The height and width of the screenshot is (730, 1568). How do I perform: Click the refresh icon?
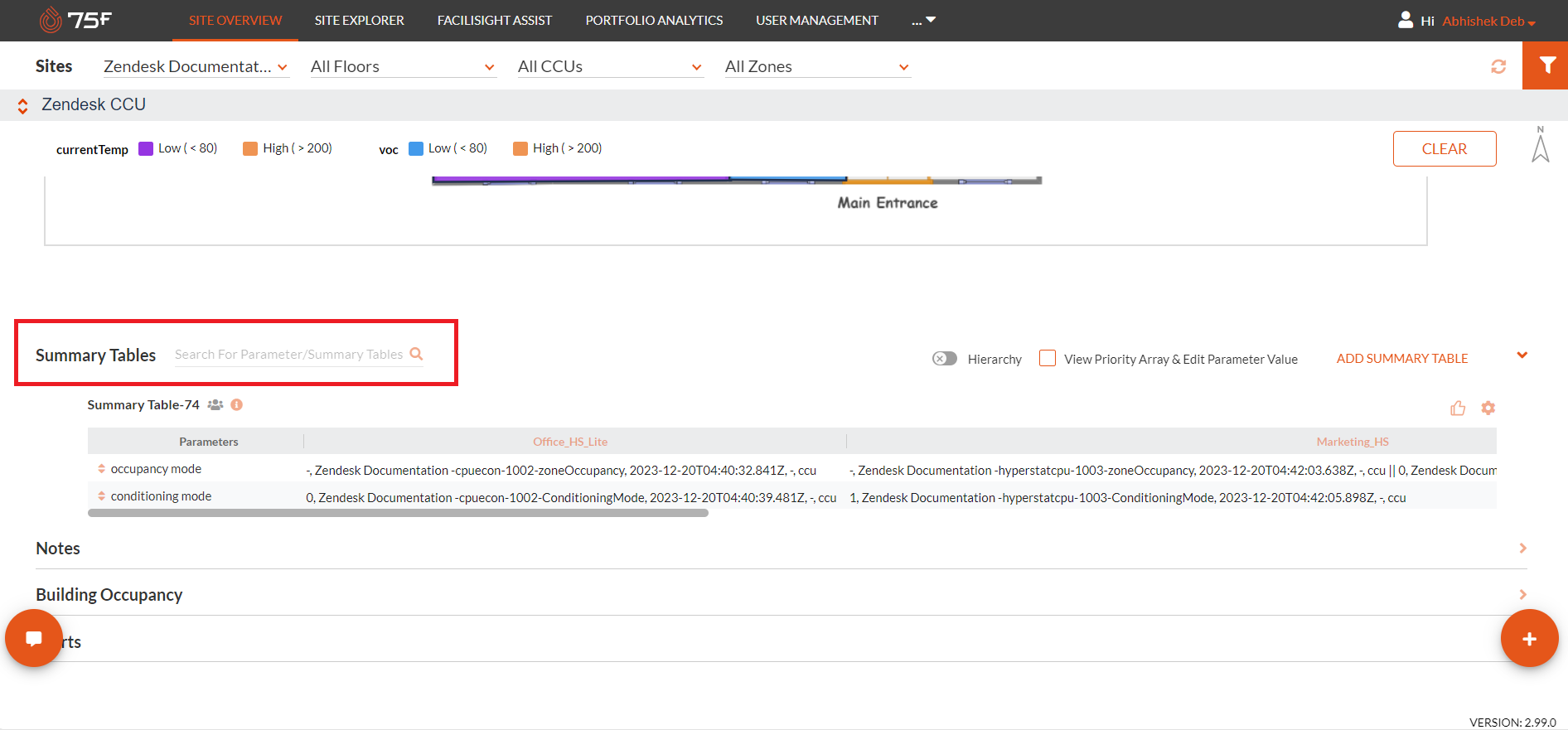pos(1498,66)
